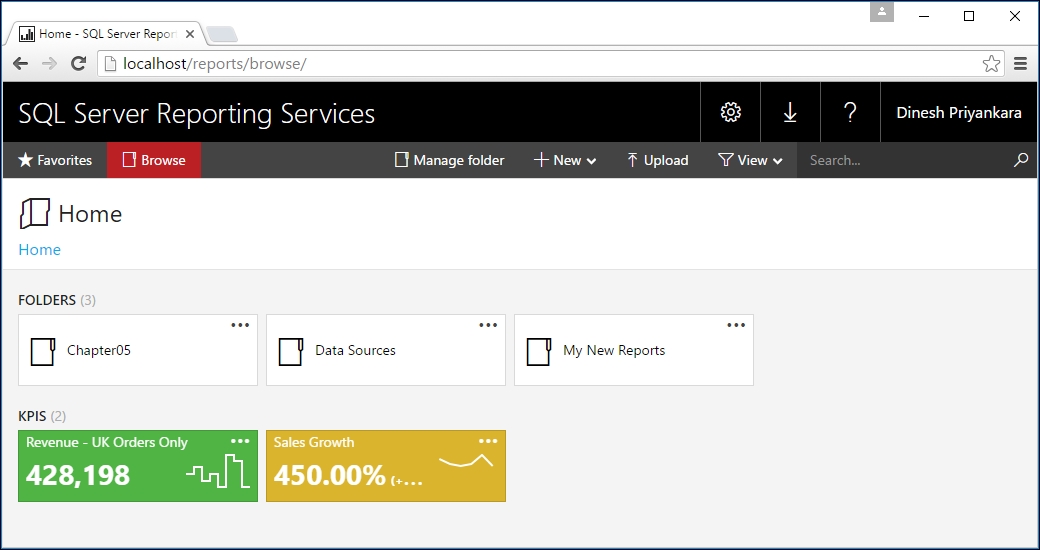Open the Favorites tab
The width and height of the screenshot is (1040, 550).
pos(55,160)
